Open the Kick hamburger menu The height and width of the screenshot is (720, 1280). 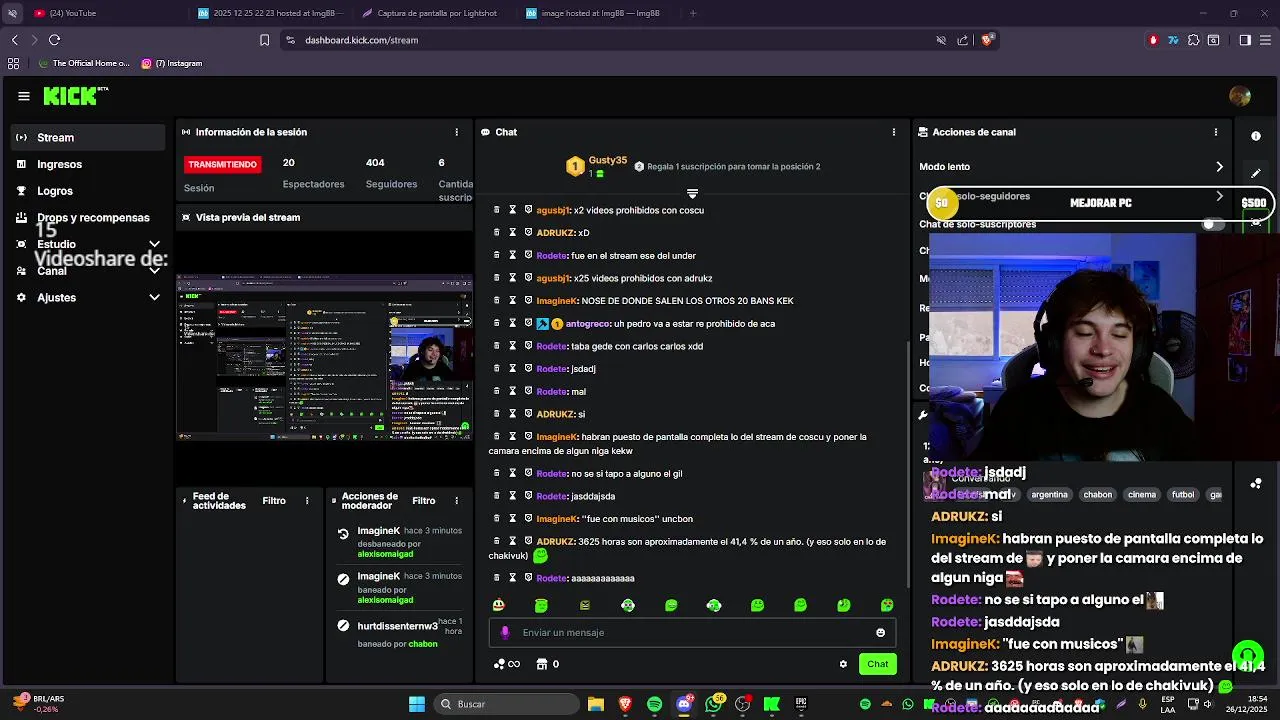24,96
